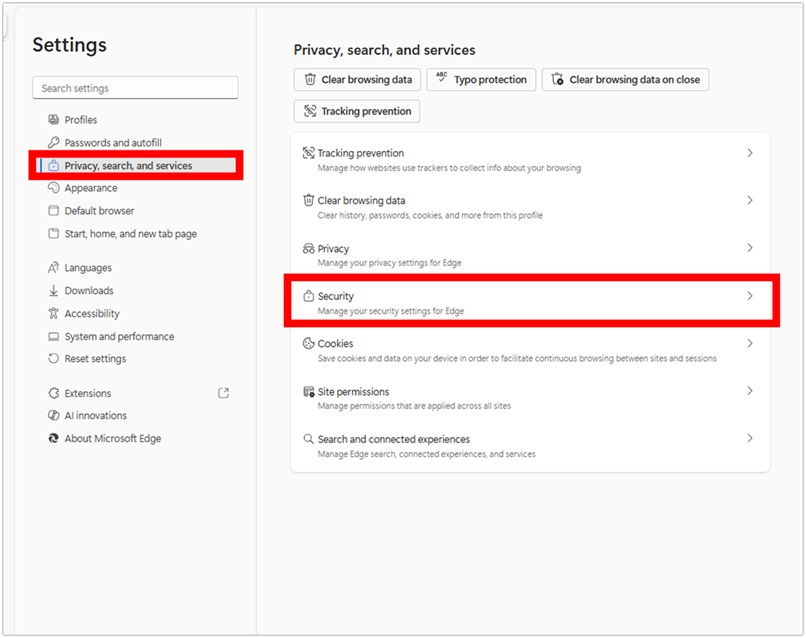Click the Accessibility icon in sidebar

[x=54, y=314]
